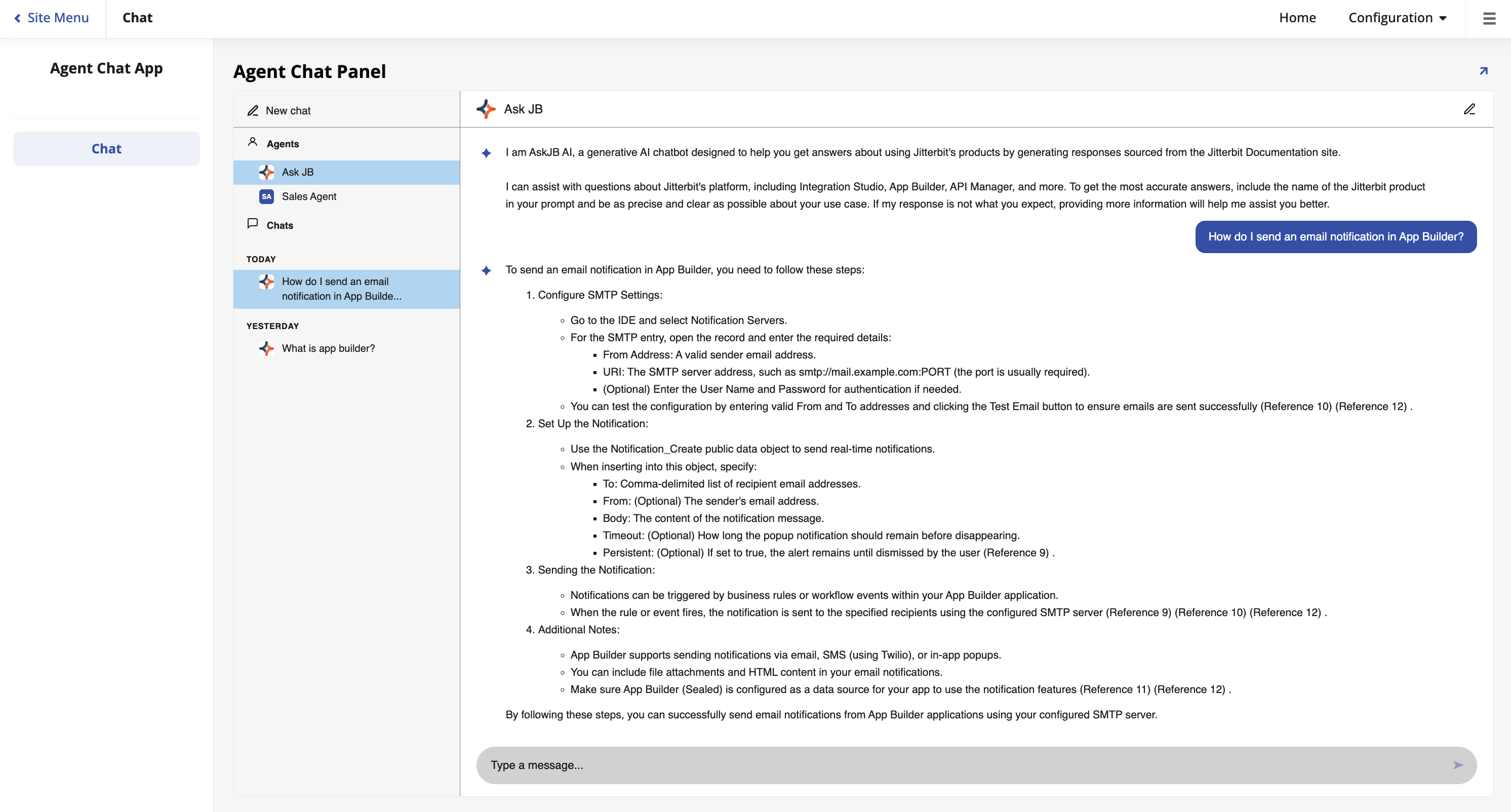Screen dimensions: 1511x812
Task: Click the Ask JB agent logo icon in sidebar
Action: [266, 172]
